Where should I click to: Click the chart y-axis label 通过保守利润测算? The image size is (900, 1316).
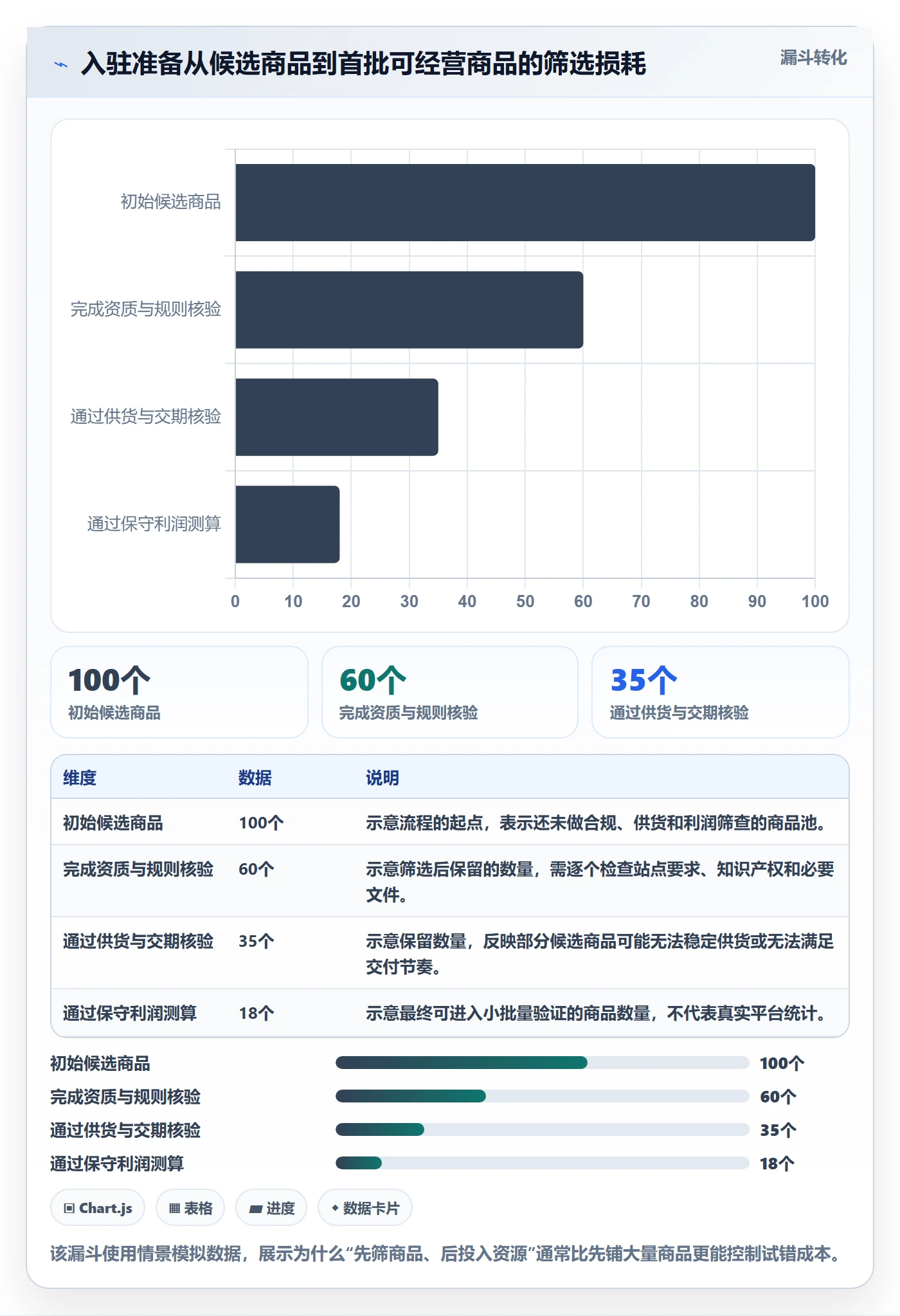(154, 524)
